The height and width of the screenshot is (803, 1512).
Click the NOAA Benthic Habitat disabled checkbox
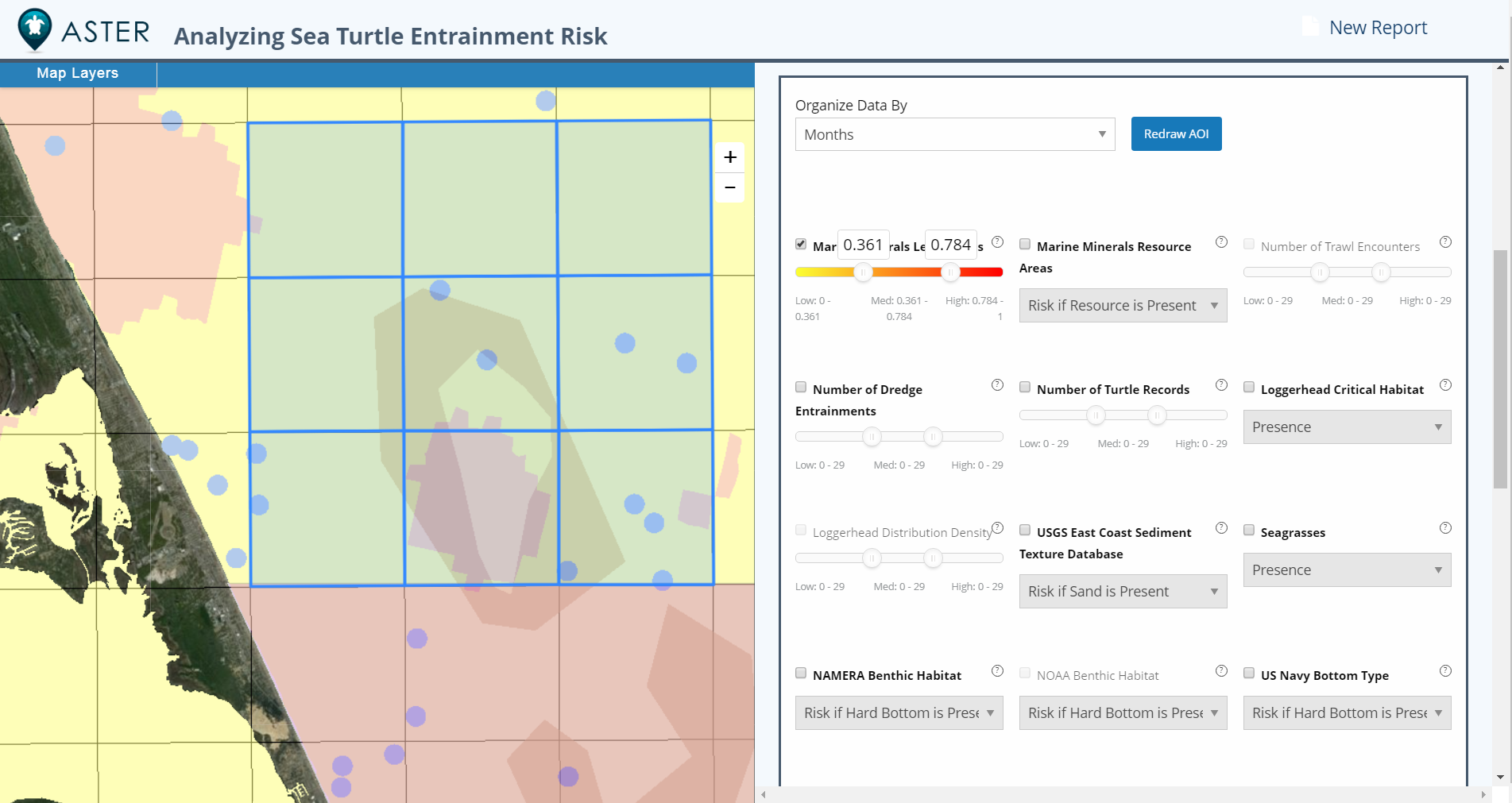1025,674
